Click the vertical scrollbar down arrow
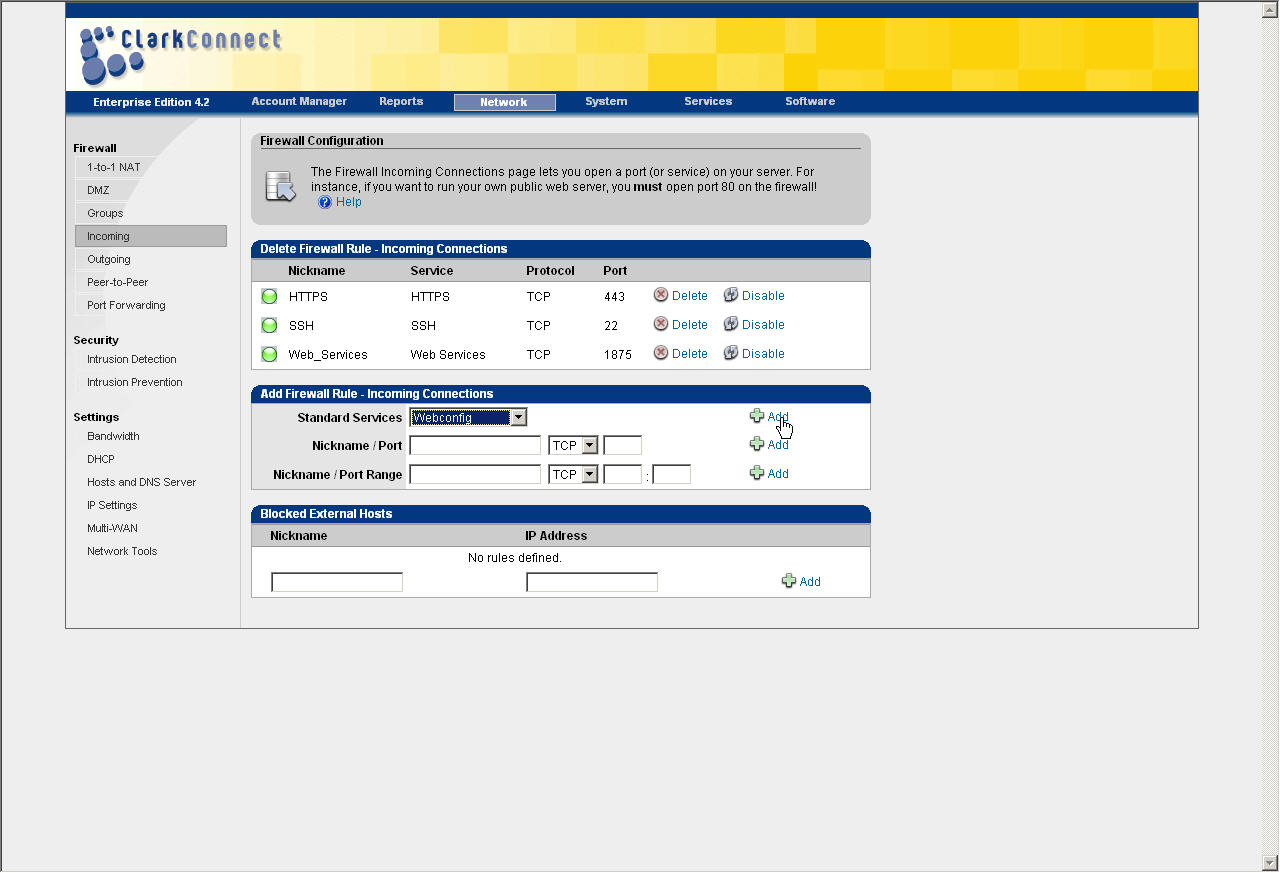1280x873 pixels. (x=1270, y=862)
